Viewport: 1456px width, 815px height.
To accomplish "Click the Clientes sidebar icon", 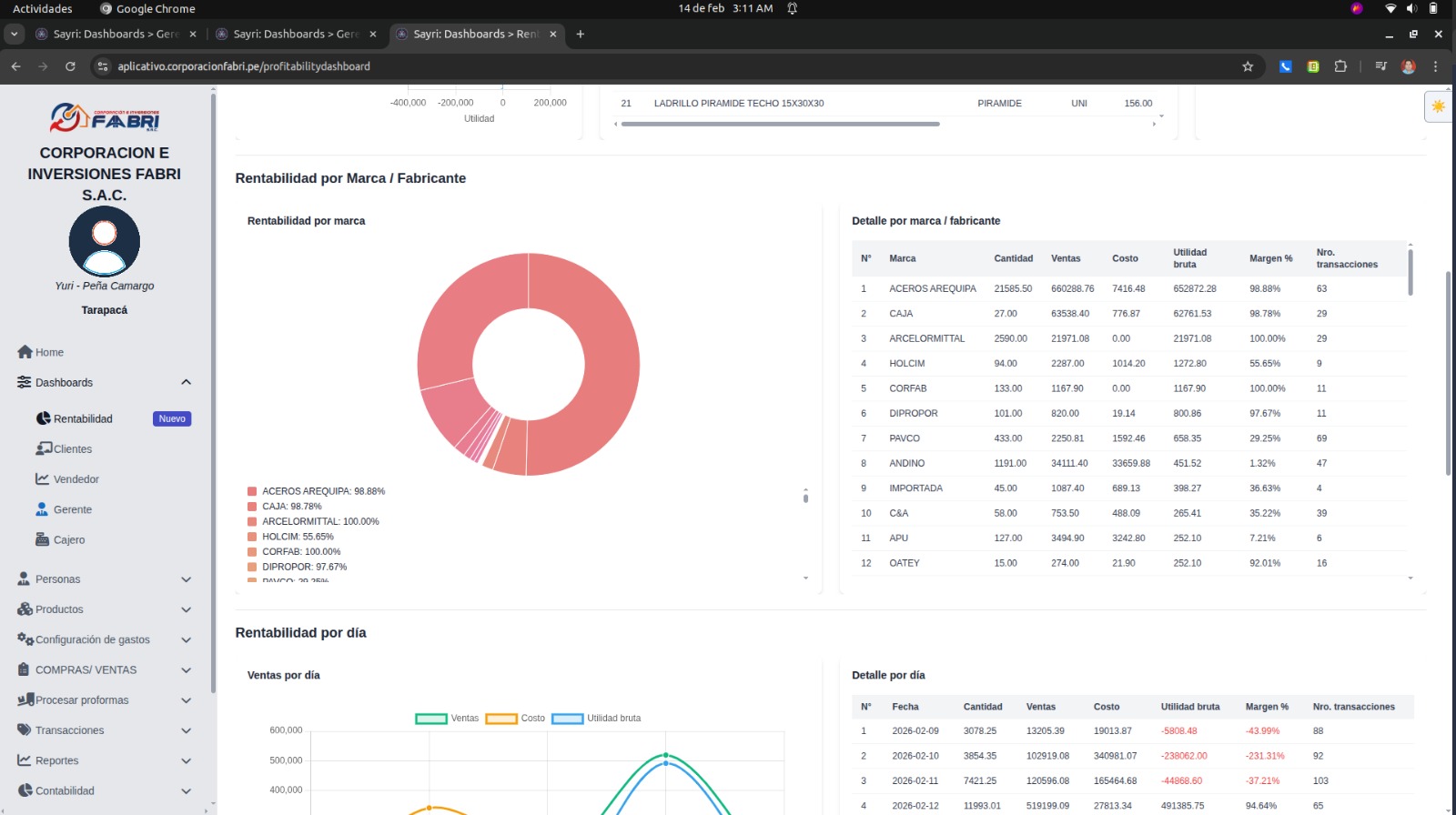I will click(x=43, y=448).
